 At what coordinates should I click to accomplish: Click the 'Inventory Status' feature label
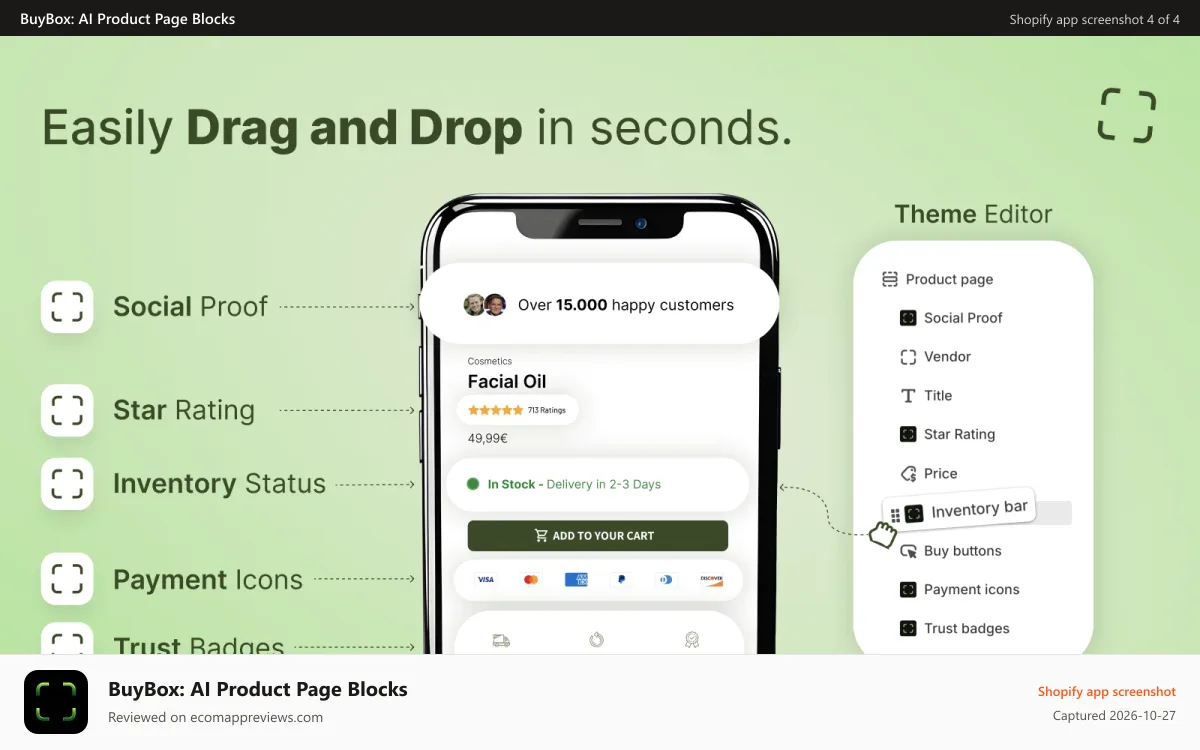(219, 483)
